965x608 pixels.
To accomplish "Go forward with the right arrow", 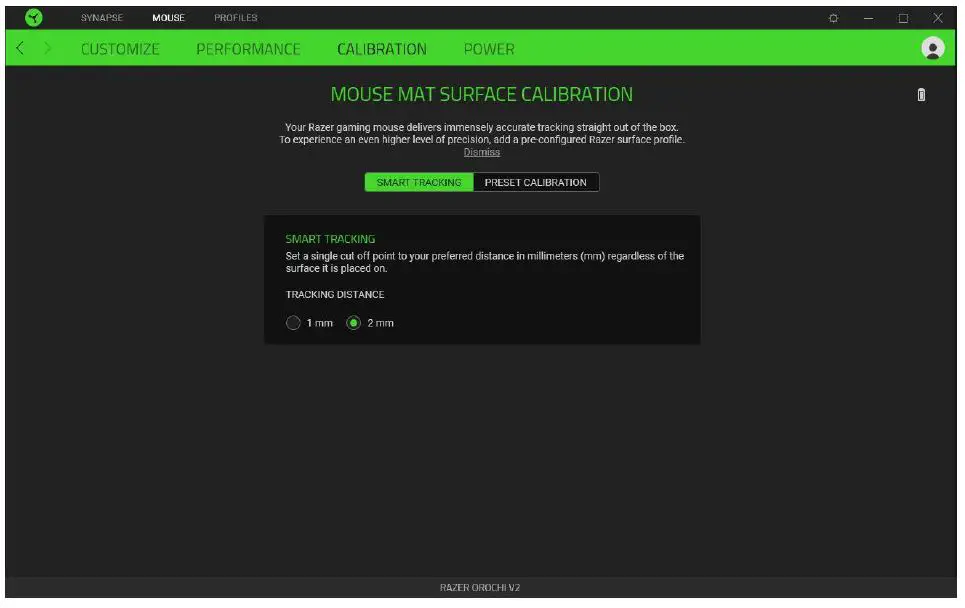I will [47, 48].
